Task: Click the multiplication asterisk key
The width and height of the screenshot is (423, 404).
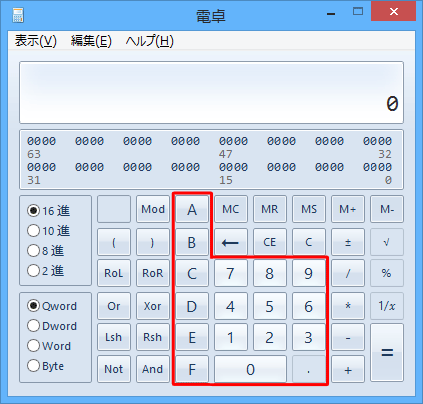Action: (348, 306)
